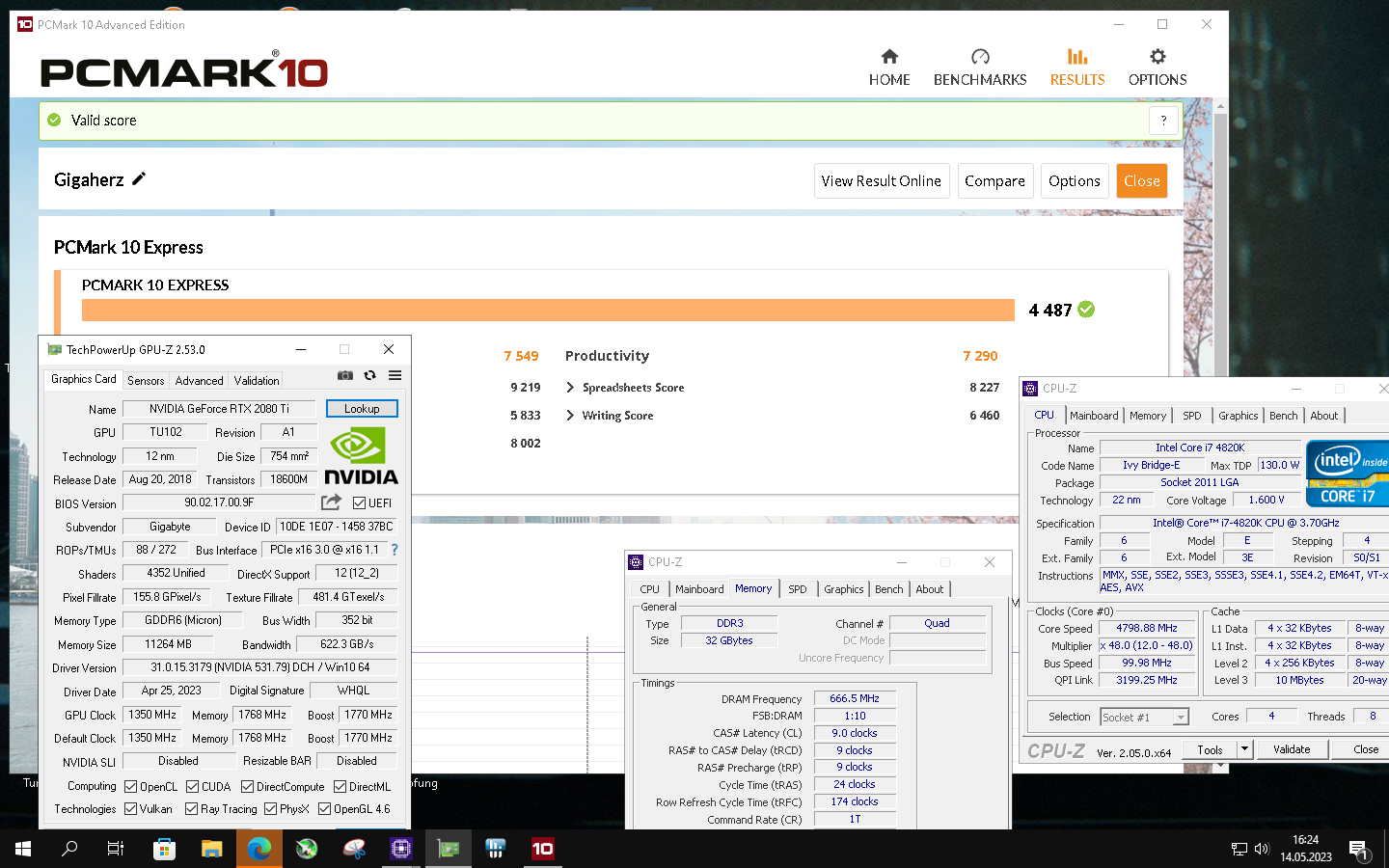
Task: Open the CPU-Z Tools dropdown arrow
Action: click(x=1244, y=749)
